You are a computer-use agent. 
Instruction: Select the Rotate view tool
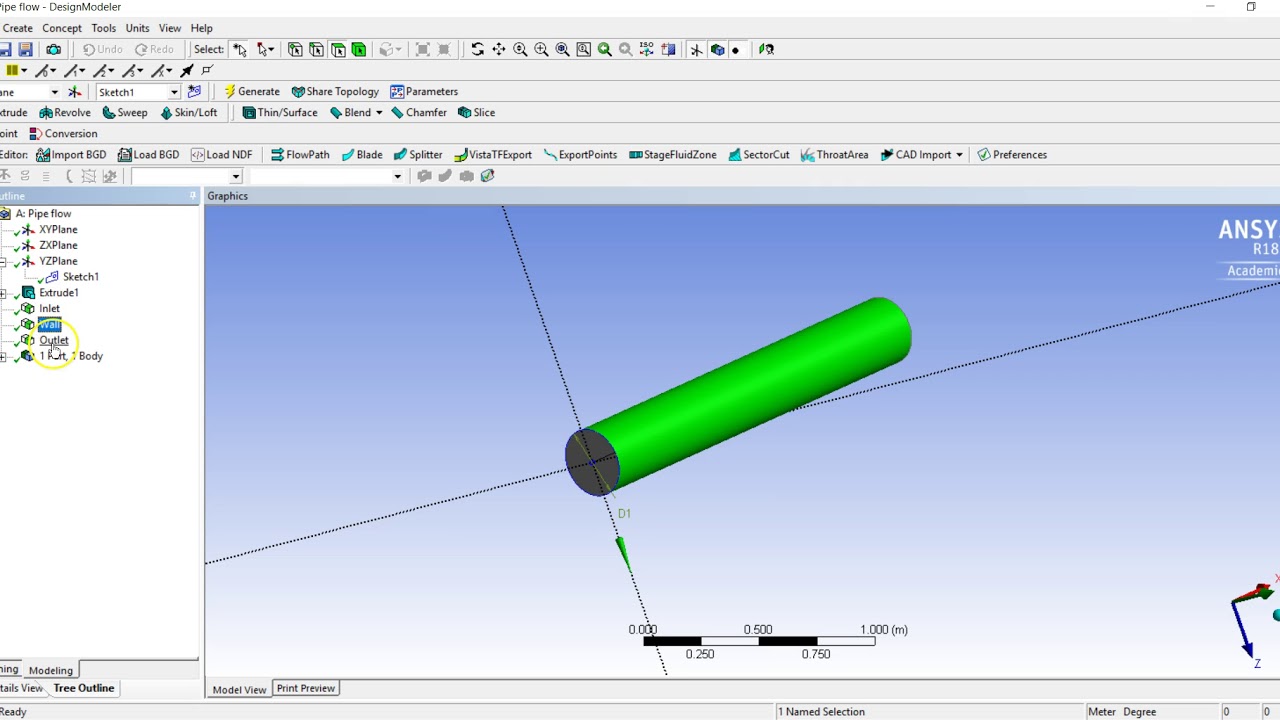point(478,49)
